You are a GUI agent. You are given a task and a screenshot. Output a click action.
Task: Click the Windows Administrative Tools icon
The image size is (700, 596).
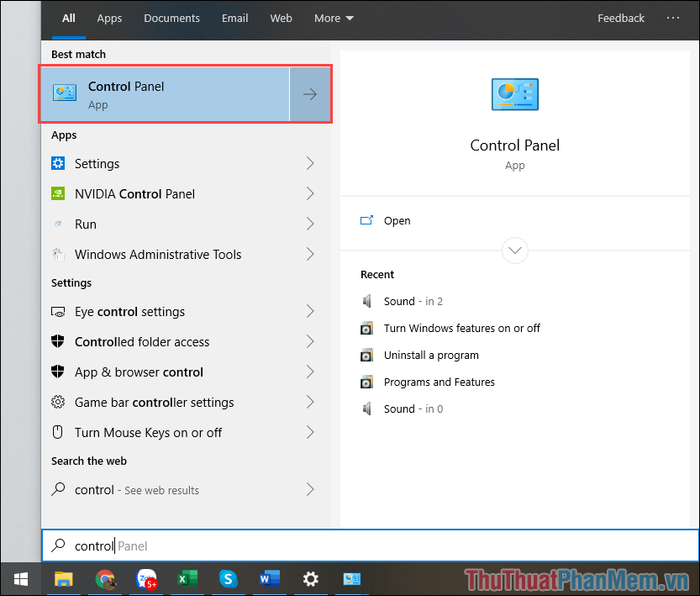(58, 254)
